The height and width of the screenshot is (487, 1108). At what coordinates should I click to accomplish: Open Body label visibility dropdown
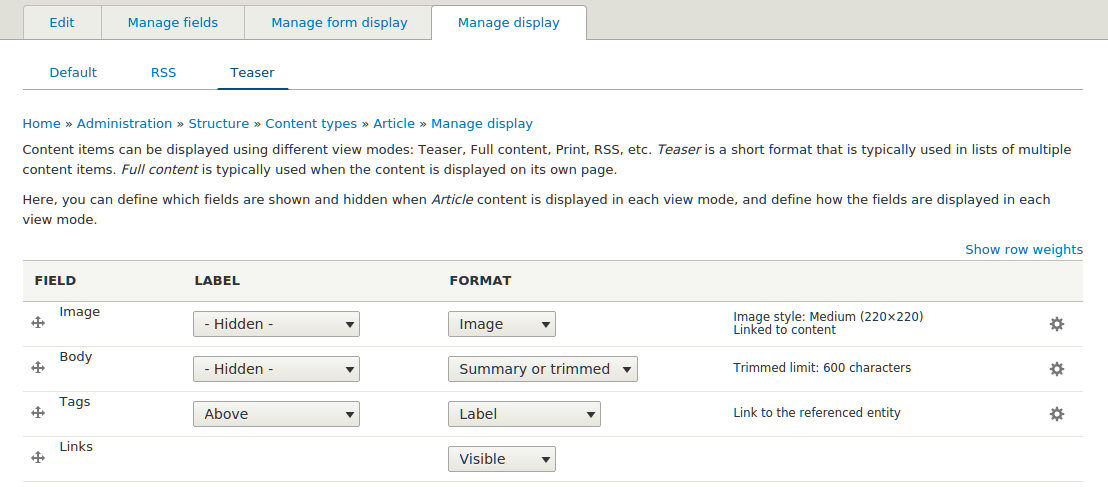(276, 369)
